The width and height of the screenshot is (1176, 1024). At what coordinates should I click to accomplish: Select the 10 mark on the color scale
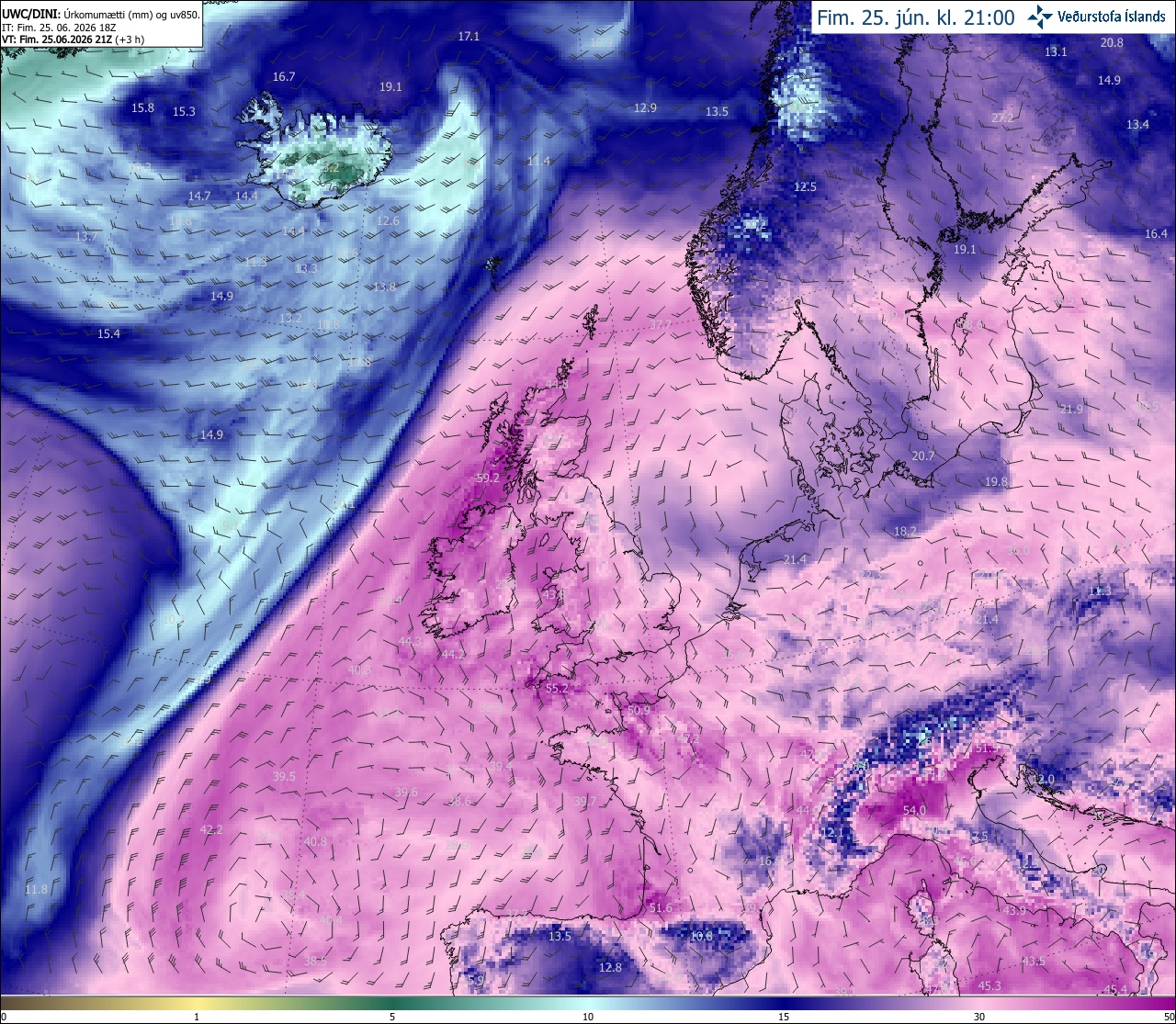588,1017
